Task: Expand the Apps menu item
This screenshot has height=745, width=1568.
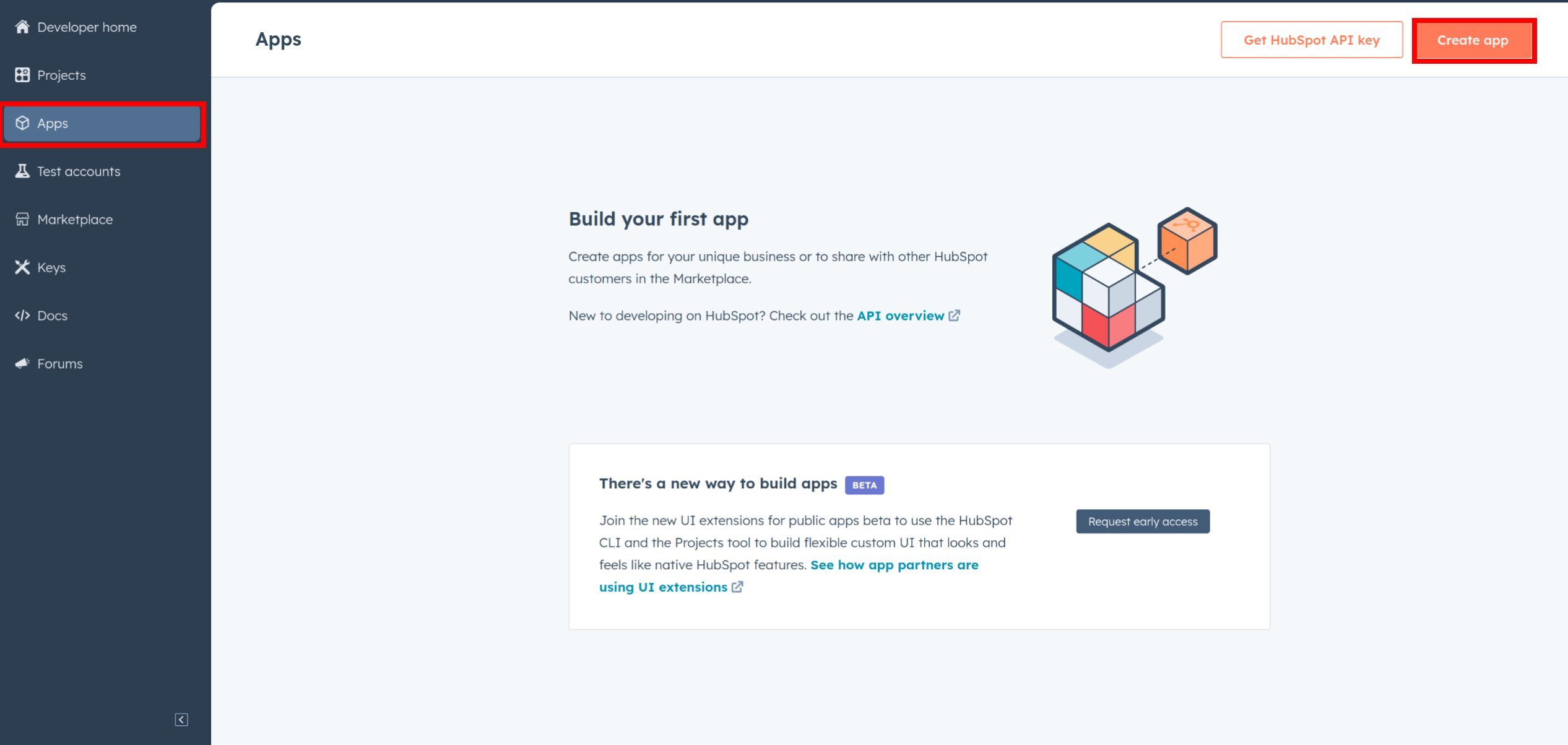Action: tap(104, 123)
